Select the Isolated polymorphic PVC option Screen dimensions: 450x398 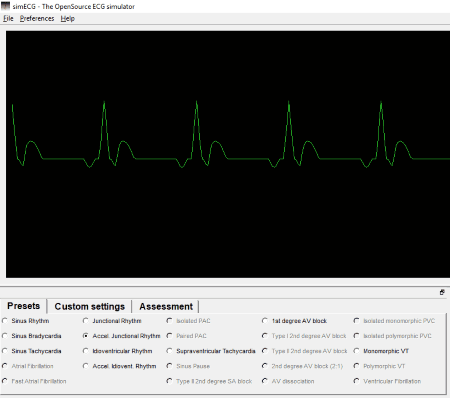click(393, 336)
